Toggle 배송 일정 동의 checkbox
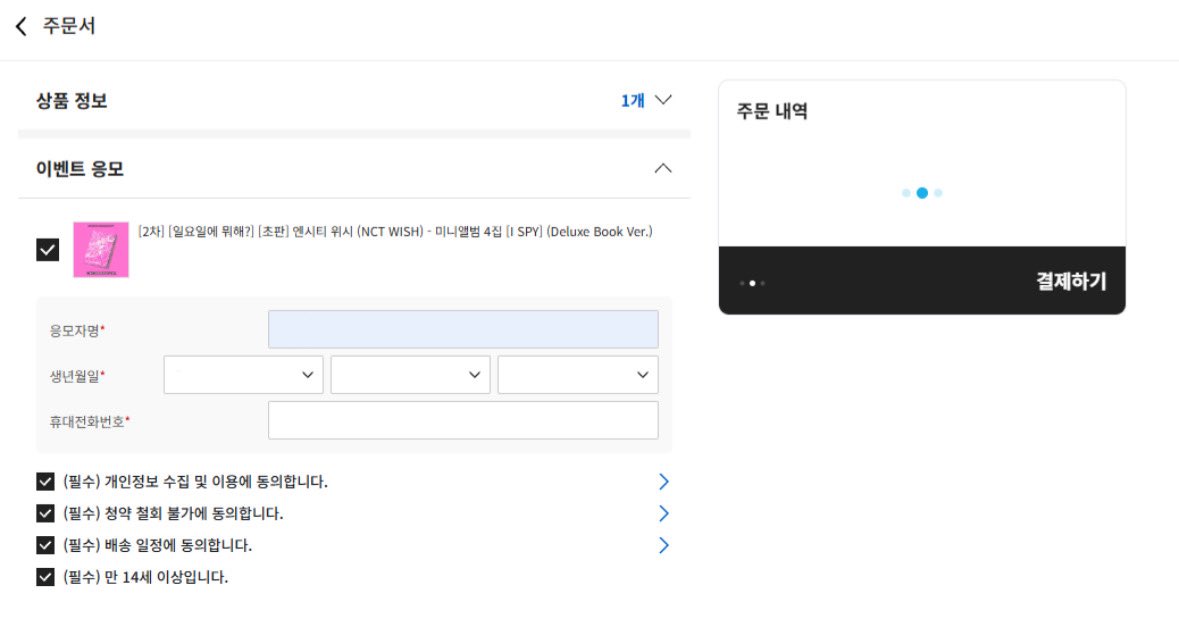Image resolution: width=1179 pixels, height=622 pixels. [45, 545]
